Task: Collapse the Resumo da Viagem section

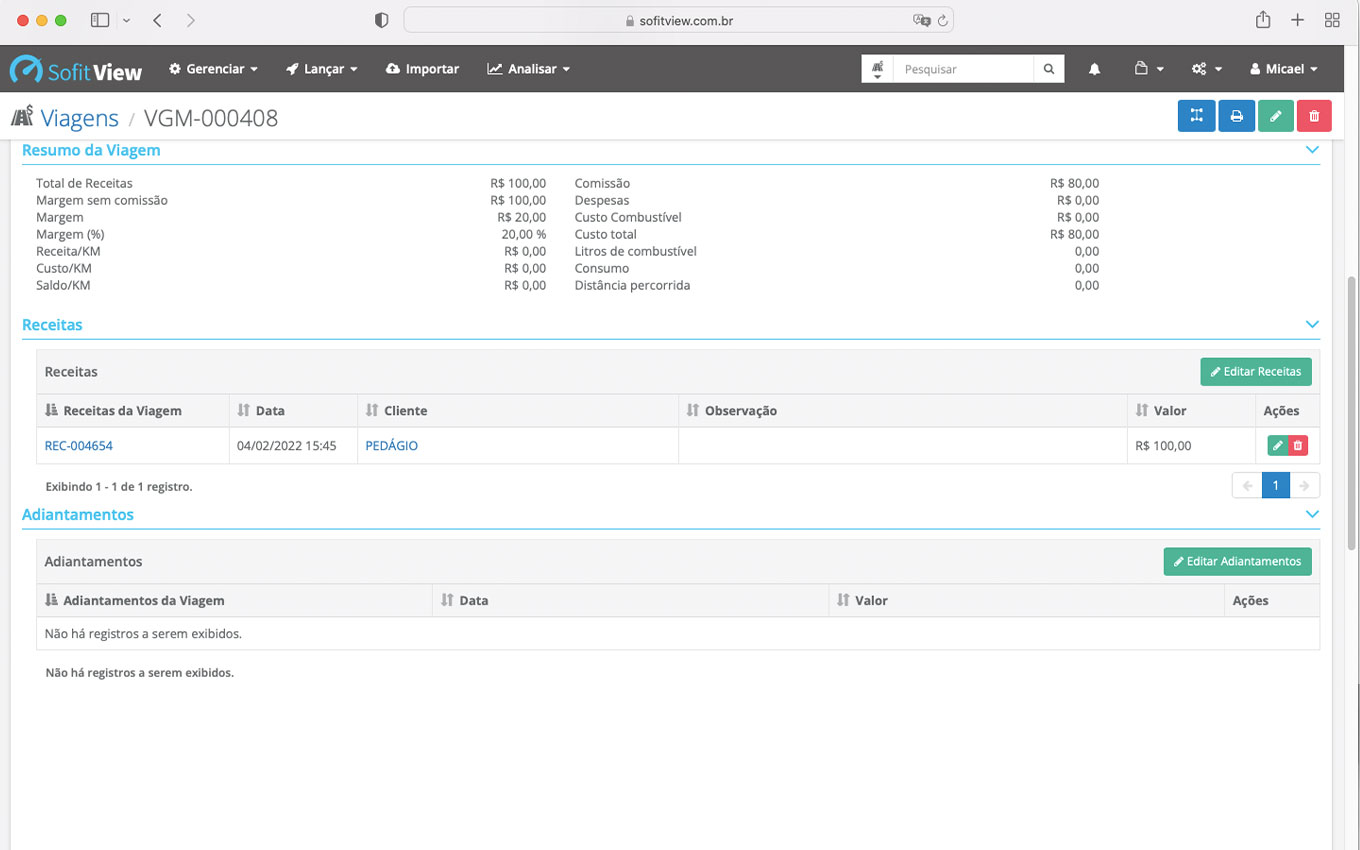Action: pyautogui.click(x=1312, y=150)
